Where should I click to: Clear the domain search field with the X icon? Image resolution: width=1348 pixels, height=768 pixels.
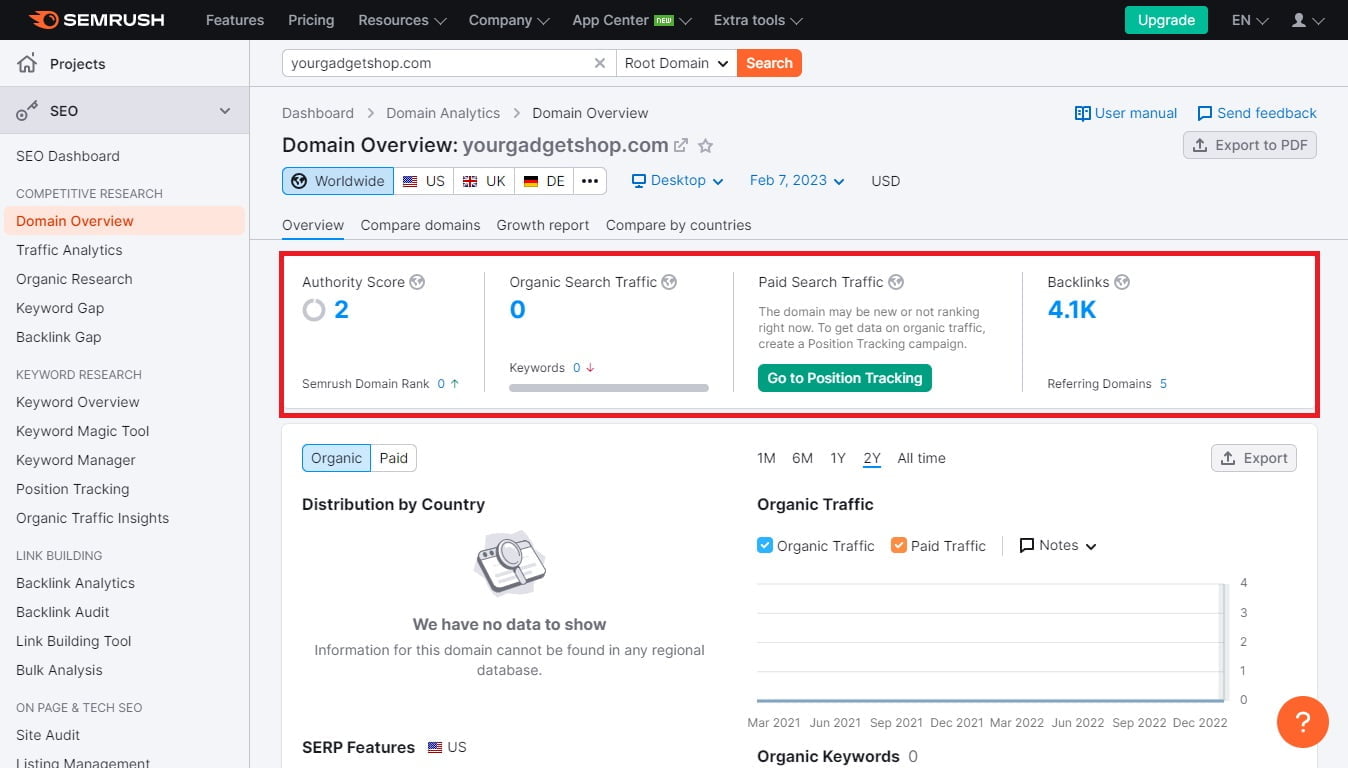click(600, 63)
